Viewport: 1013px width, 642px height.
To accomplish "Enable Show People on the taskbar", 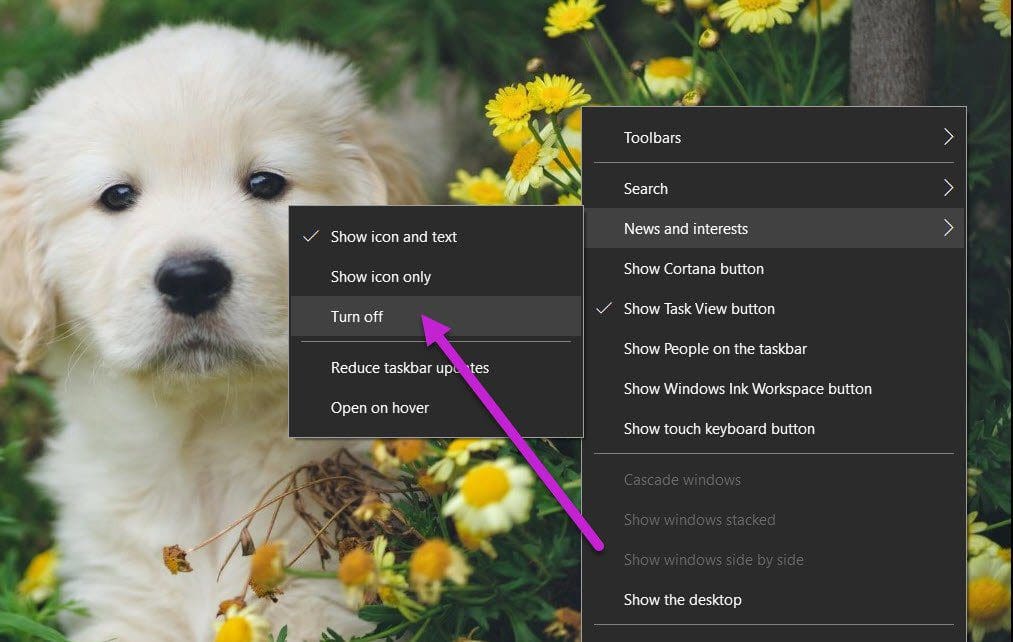I will click(774, 349).
